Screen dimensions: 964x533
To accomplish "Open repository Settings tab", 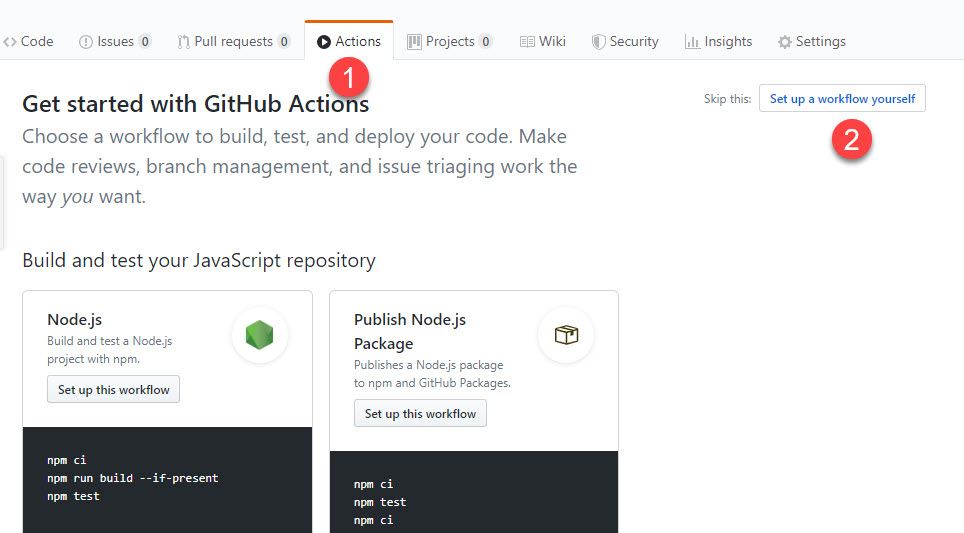I will point(812,41).
